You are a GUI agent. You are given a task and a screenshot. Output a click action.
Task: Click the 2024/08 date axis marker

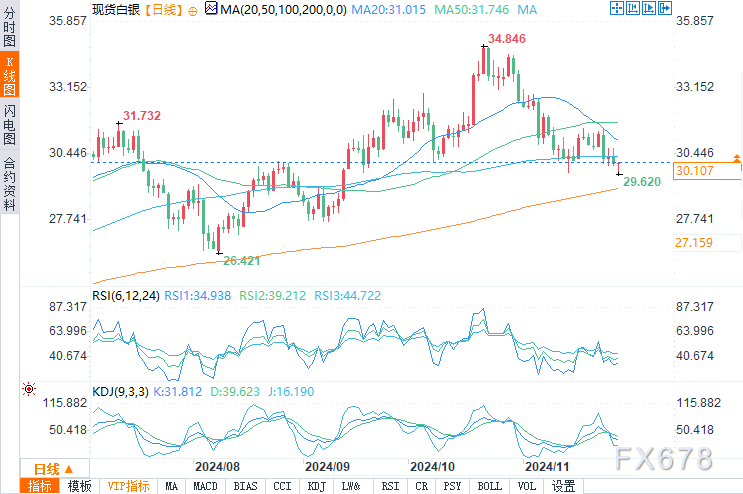pyautogui.click(x=217, y=467)
